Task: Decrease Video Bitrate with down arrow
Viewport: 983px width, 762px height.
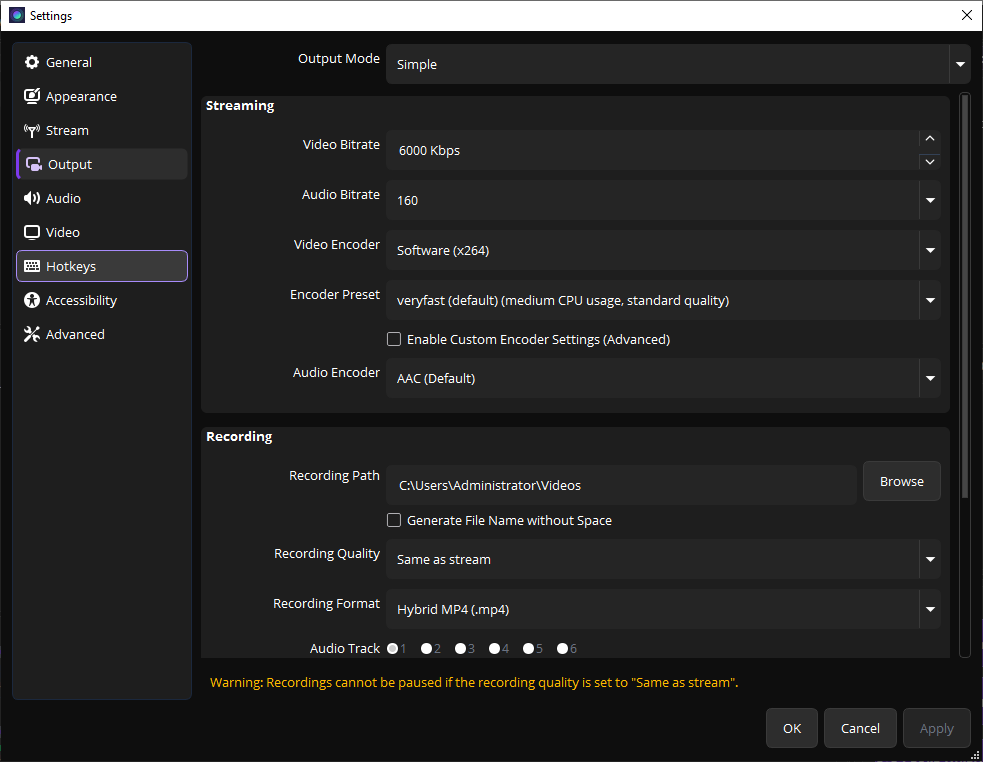Action: tap(930, 162)
